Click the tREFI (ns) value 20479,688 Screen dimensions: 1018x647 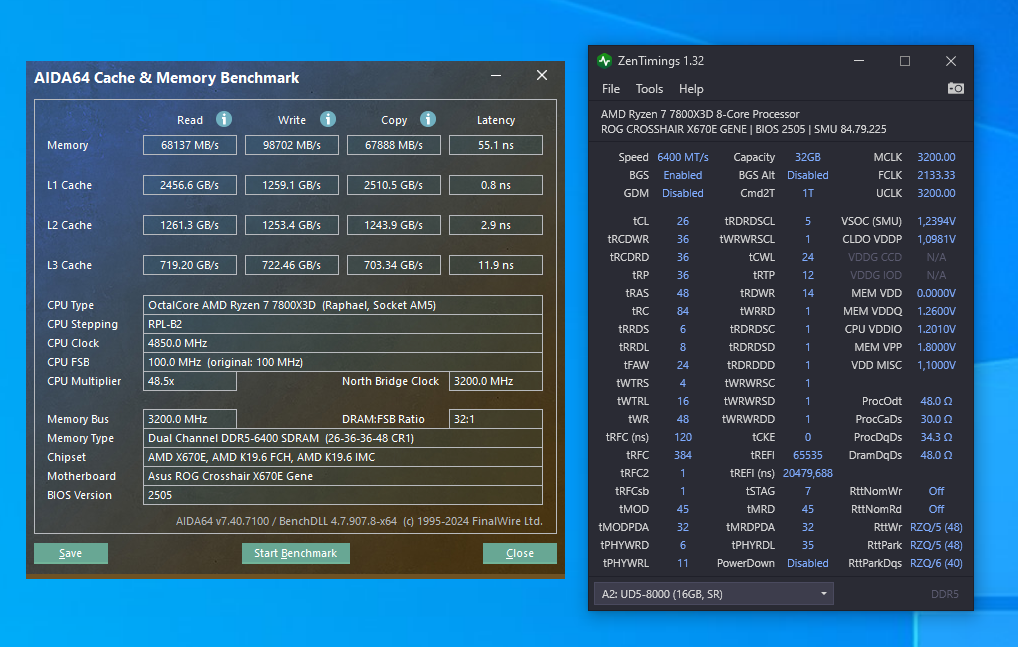808,473
